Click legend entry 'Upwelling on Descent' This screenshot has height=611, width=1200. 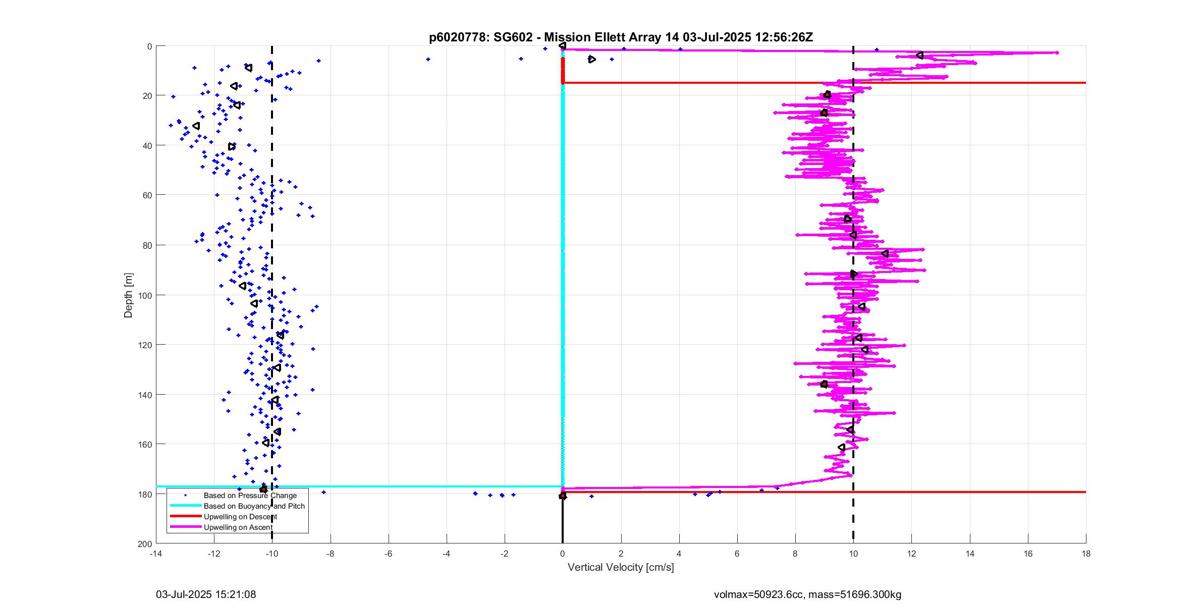coord(241,516)
